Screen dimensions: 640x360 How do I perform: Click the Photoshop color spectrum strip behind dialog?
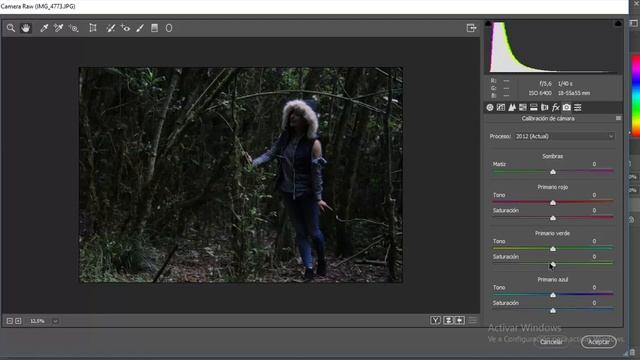(636, 95)
